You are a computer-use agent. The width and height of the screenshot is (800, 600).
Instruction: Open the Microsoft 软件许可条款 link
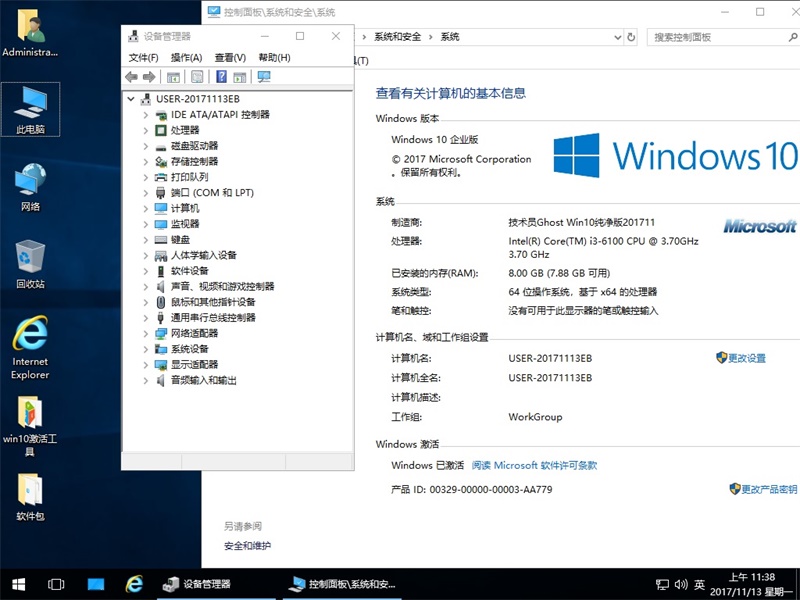pyautogui.click(x=534, y=465)
